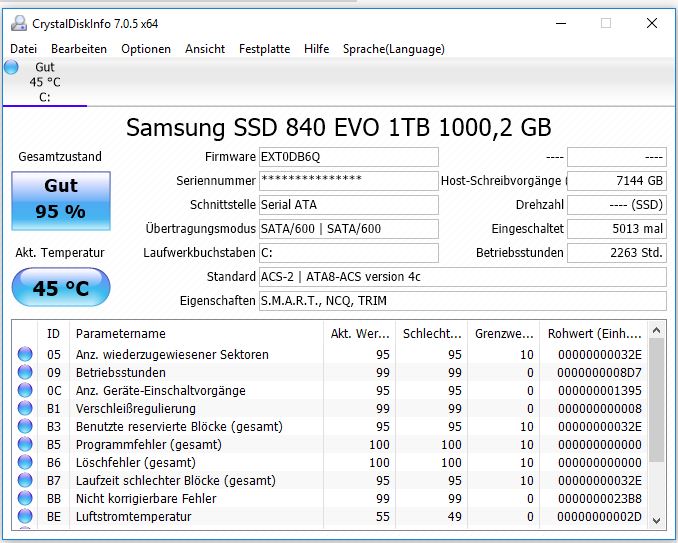Click the drive title Samsung SSD 840 EVO 1TB
The width and height of the screenshot is (678, 543).
tap(339, 128)
